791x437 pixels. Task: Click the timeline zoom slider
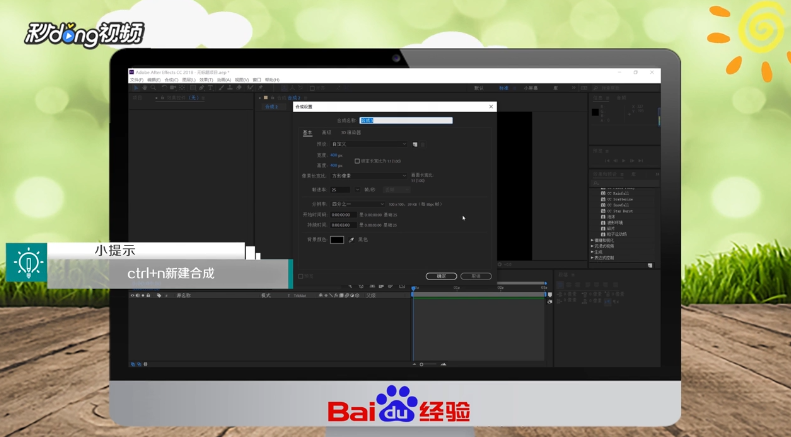(428, 364)
